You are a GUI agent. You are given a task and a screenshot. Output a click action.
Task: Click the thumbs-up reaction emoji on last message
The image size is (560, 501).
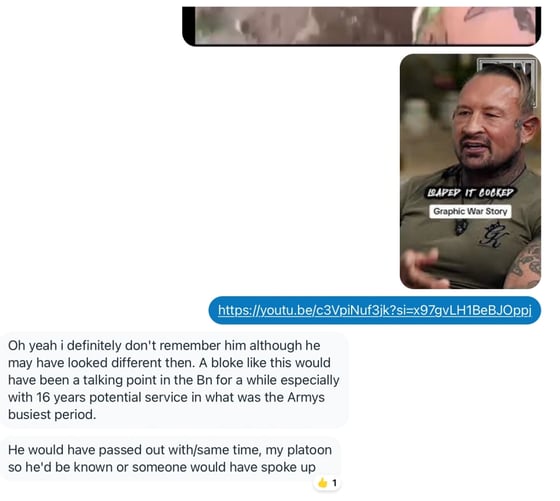coord(322,483)
